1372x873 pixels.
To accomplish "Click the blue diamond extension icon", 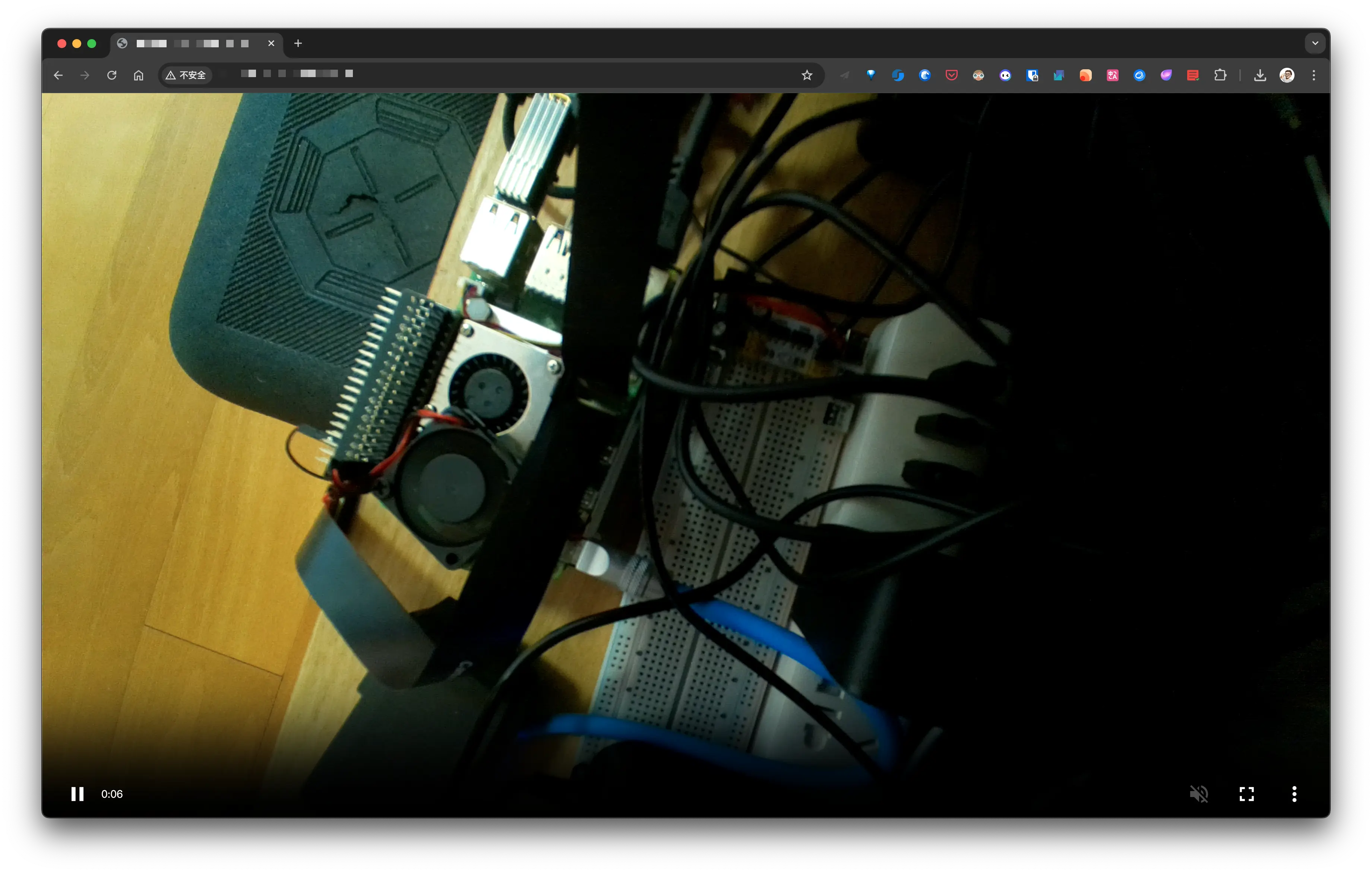I will tap(870, 74).
